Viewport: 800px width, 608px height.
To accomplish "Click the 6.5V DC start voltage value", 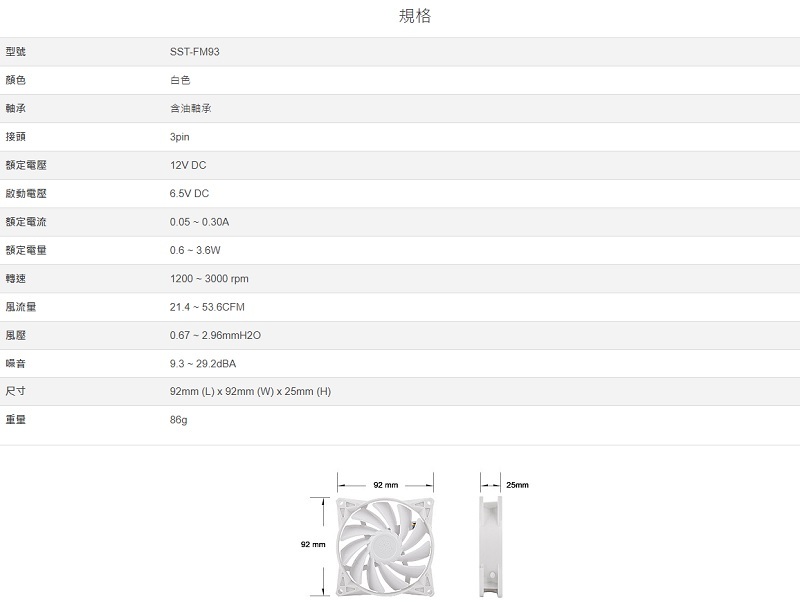I will 190,193.
